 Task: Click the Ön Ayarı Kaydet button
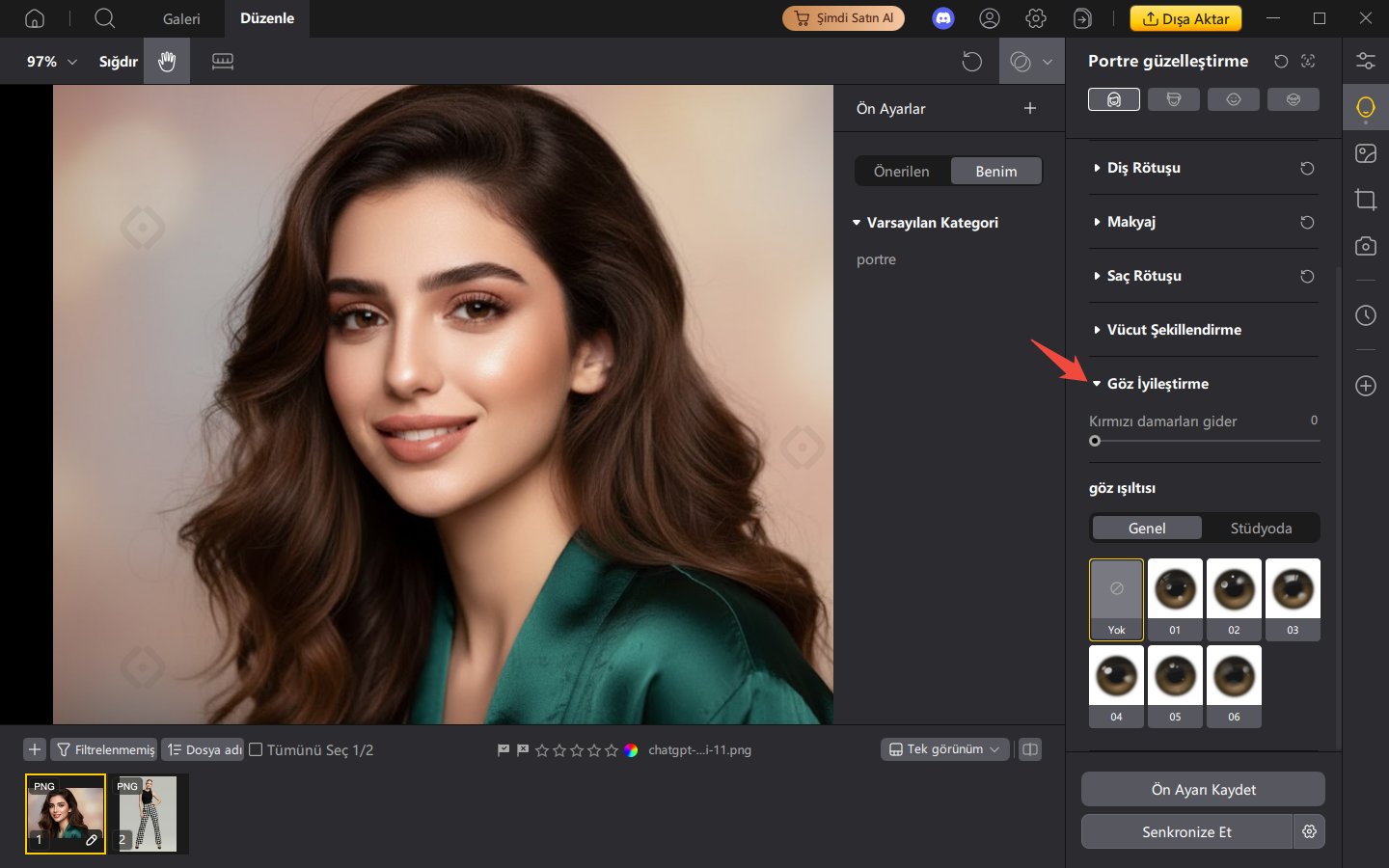pos(1202,789)
